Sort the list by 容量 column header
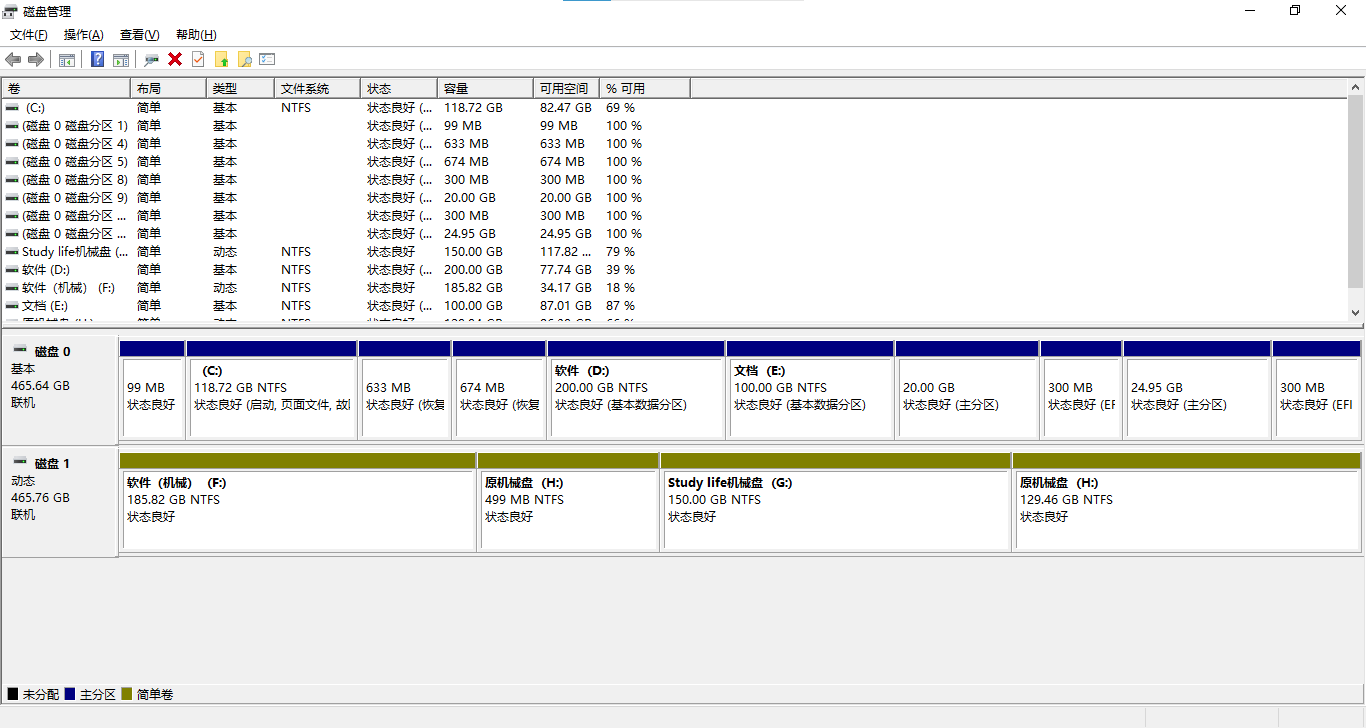Viewport: 1366px width, 728px height. [484, 89]
